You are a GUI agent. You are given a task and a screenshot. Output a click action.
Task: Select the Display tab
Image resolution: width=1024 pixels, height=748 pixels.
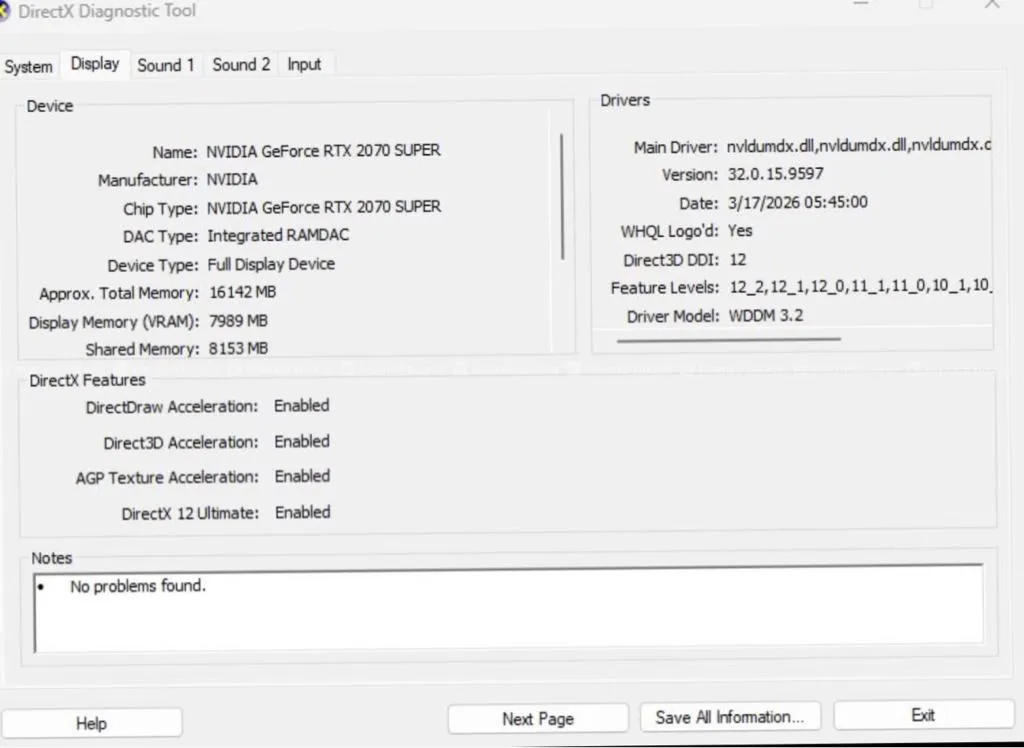pos(95,64)
